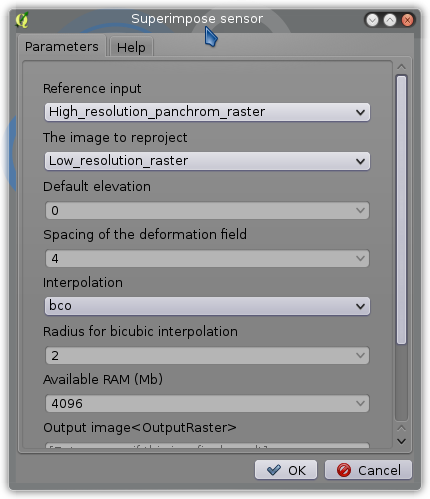Image resolution: width=430 pixels, height=499 pixels.
Task: Click the Radius for bicubic interpolation field
Action: (x=207, y=355)
